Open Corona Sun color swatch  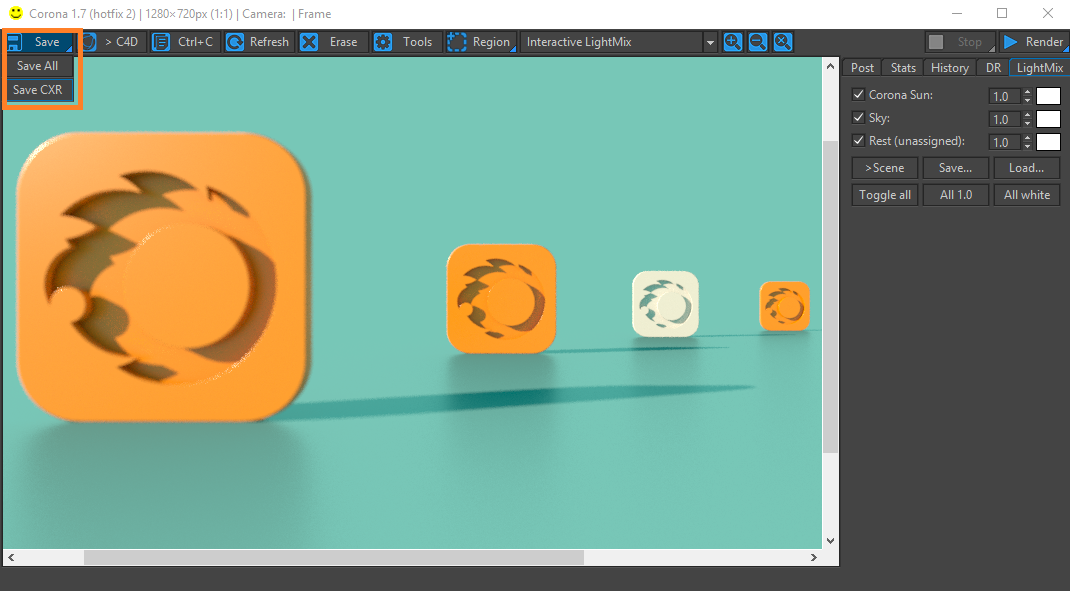[x=1048, y=96]
